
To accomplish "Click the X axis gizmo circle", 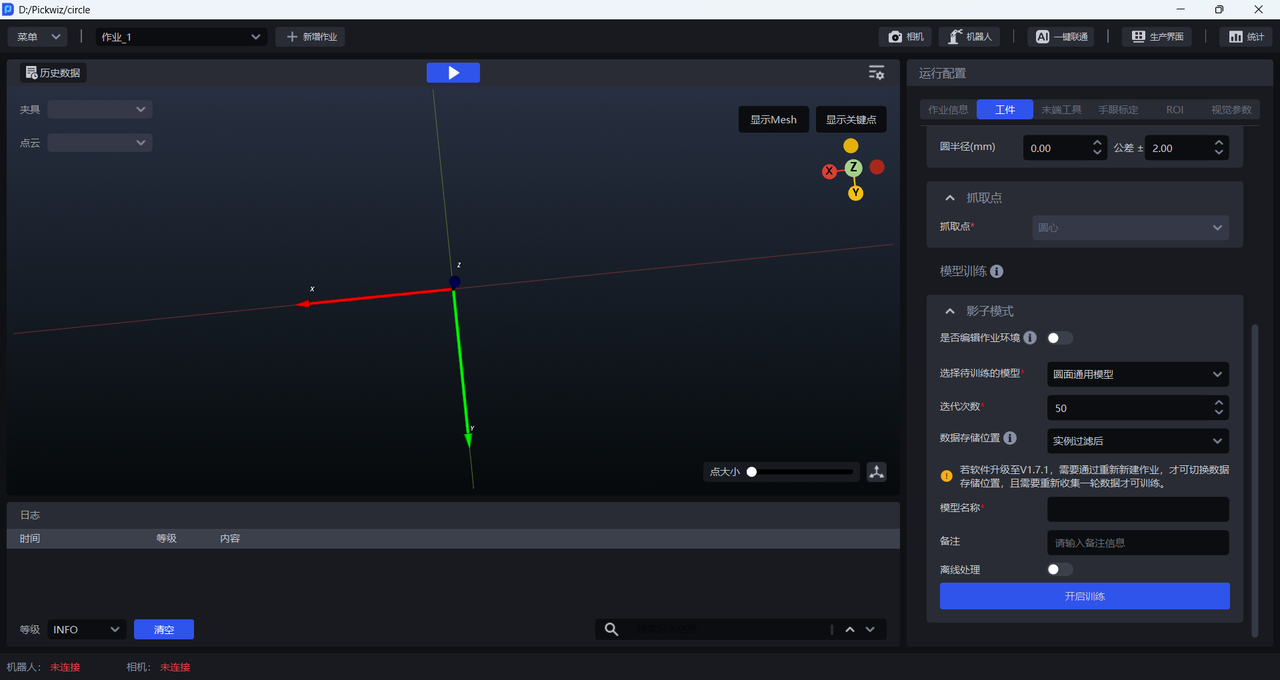I will coord(829,172).
